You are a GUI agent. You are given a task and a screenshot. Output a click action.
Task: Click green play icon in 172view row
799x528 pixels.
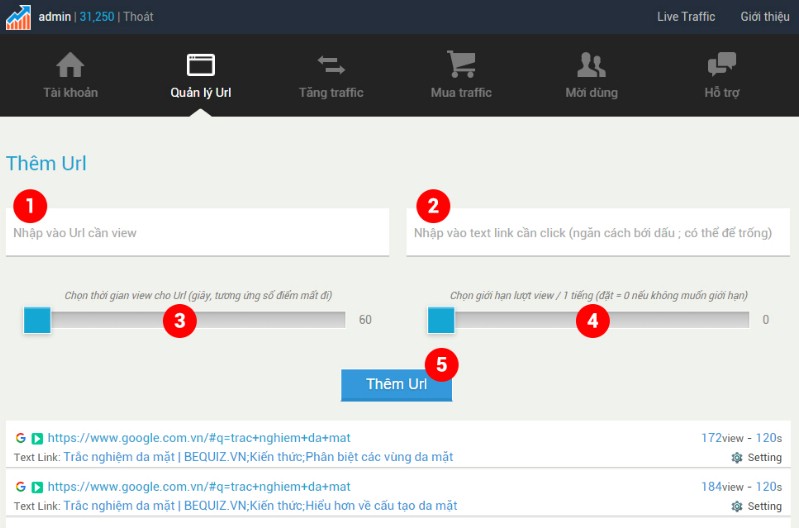pyautogui.click(x=37, y=438)
